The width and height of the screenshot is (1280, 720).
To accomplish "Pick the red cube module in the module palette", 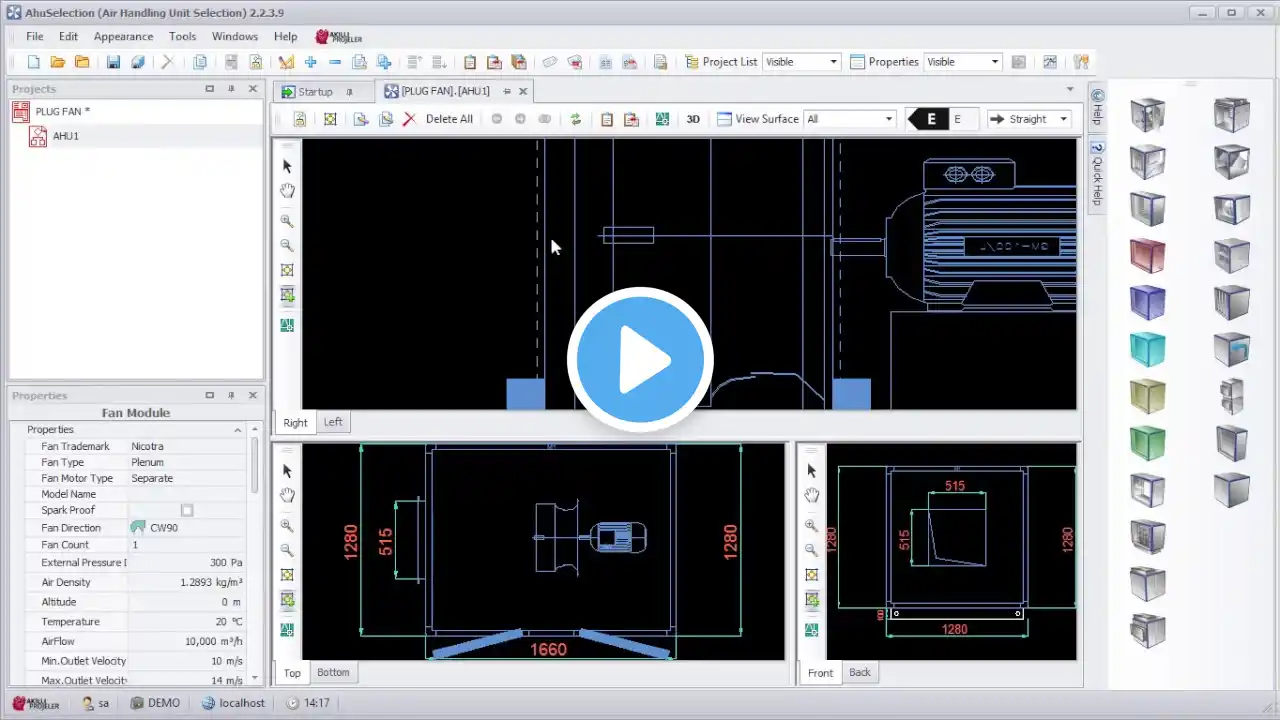I will coord(1147,256).
